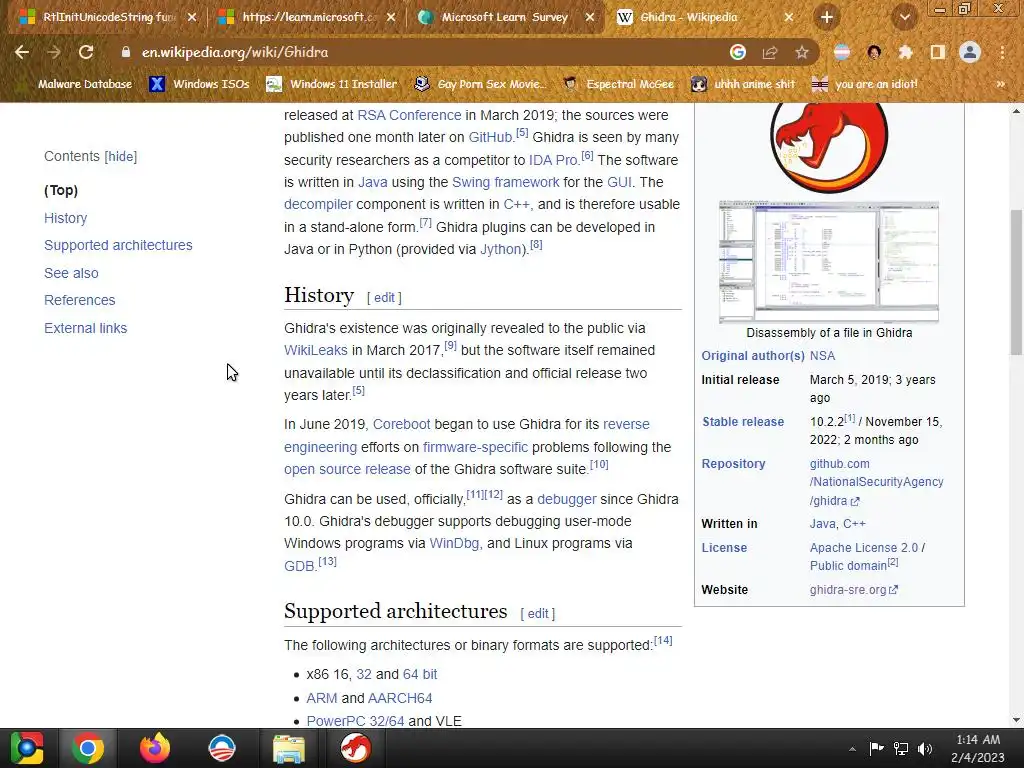The width and height of the screenshot is (1024, 768).
Task: Jump to (Top) in contents
Action: [61, 190]
